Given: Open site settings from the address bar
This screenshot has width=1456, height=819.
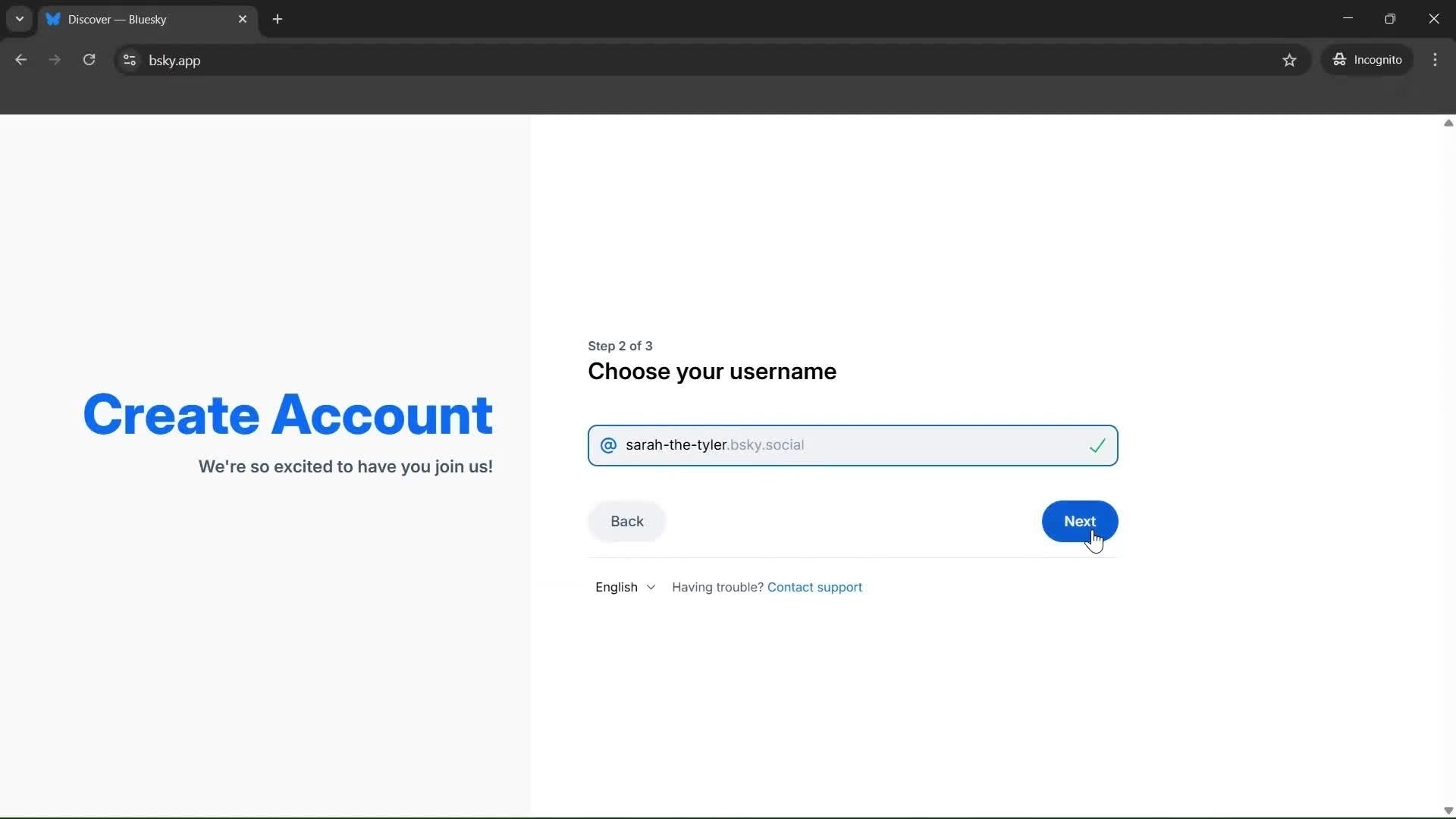Looking at the screenshot, I should (129, 60).
